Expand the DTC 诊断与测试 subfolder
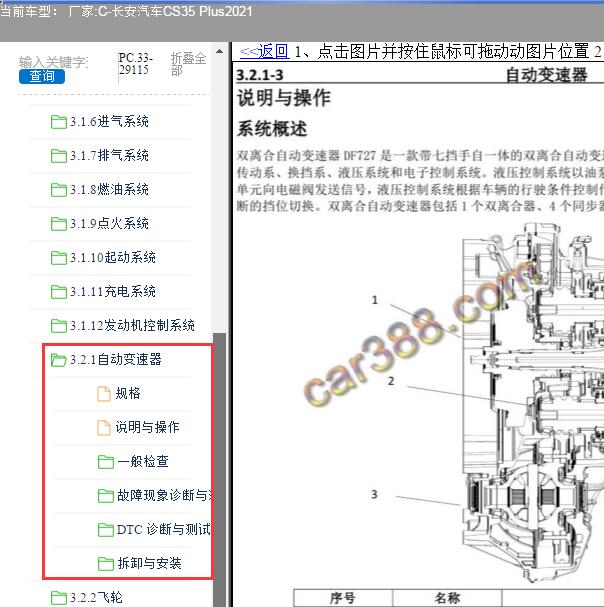This screenshot has width=604, height=607. coord(164,530)
